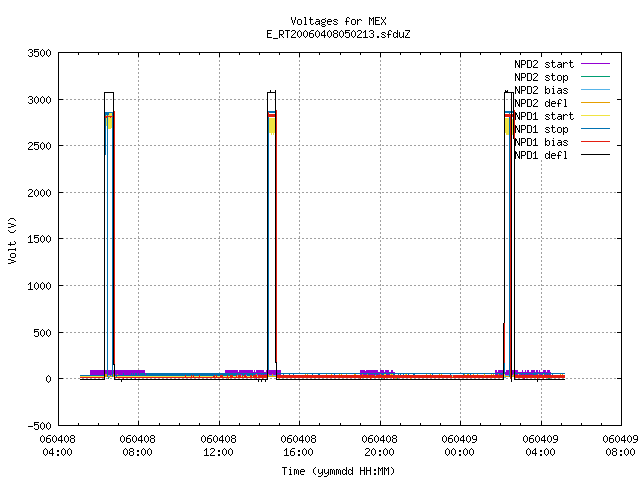Click the x-axis tick '060408 08:00'
The height and width of the screenshot is (480, 640).
(138, 446)
